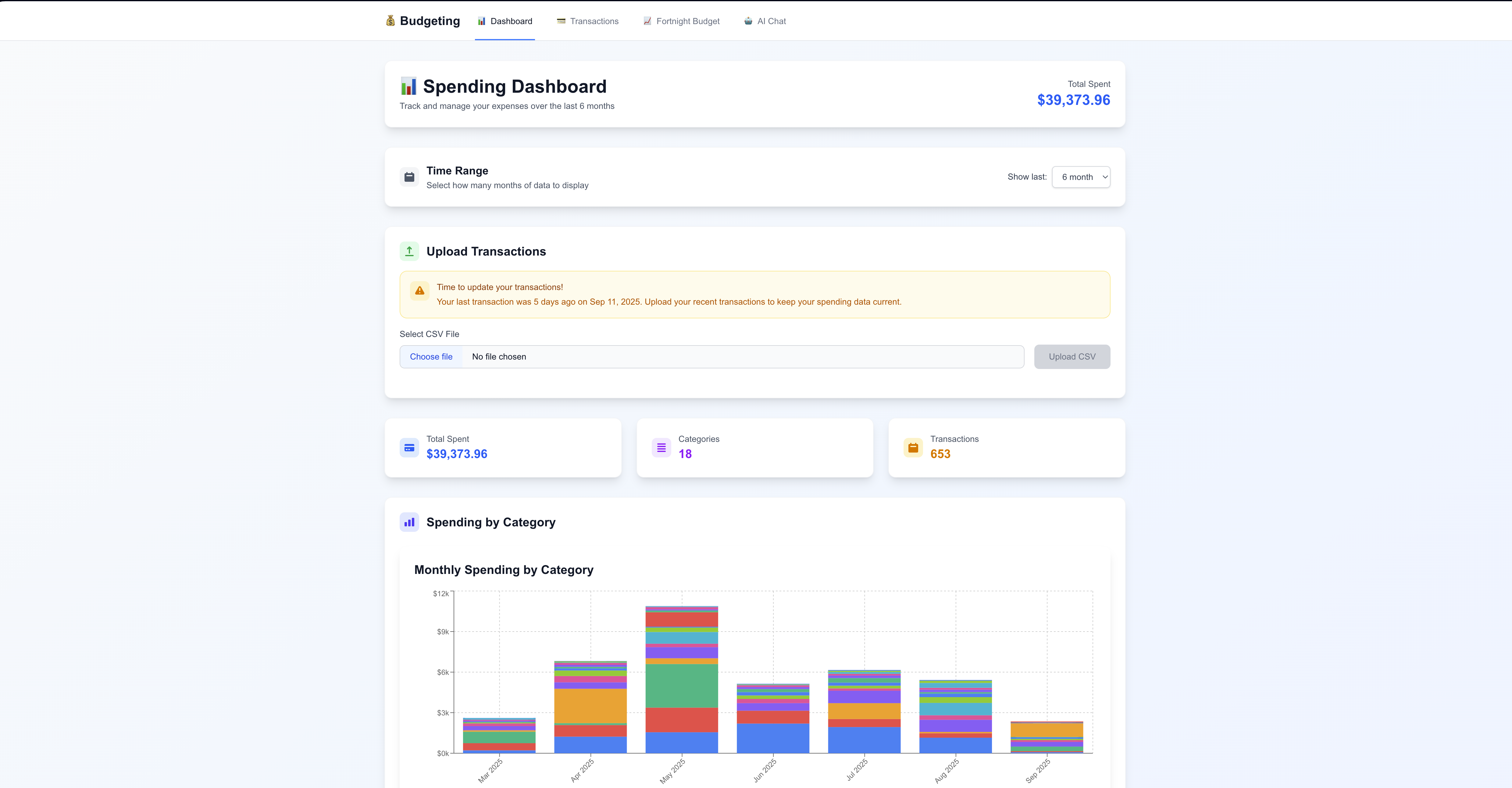Click the green upload icon near Upload Transactions
The width and height of the screenshot is (1512, 788).
point(409,251)
